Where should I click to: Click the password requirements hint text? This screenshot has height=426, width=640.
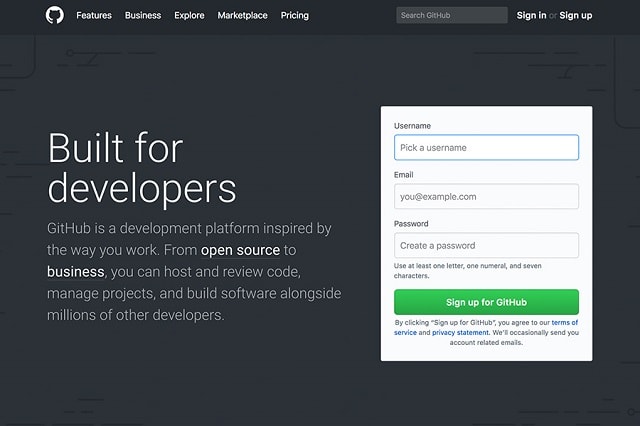[x=468, y=271]
